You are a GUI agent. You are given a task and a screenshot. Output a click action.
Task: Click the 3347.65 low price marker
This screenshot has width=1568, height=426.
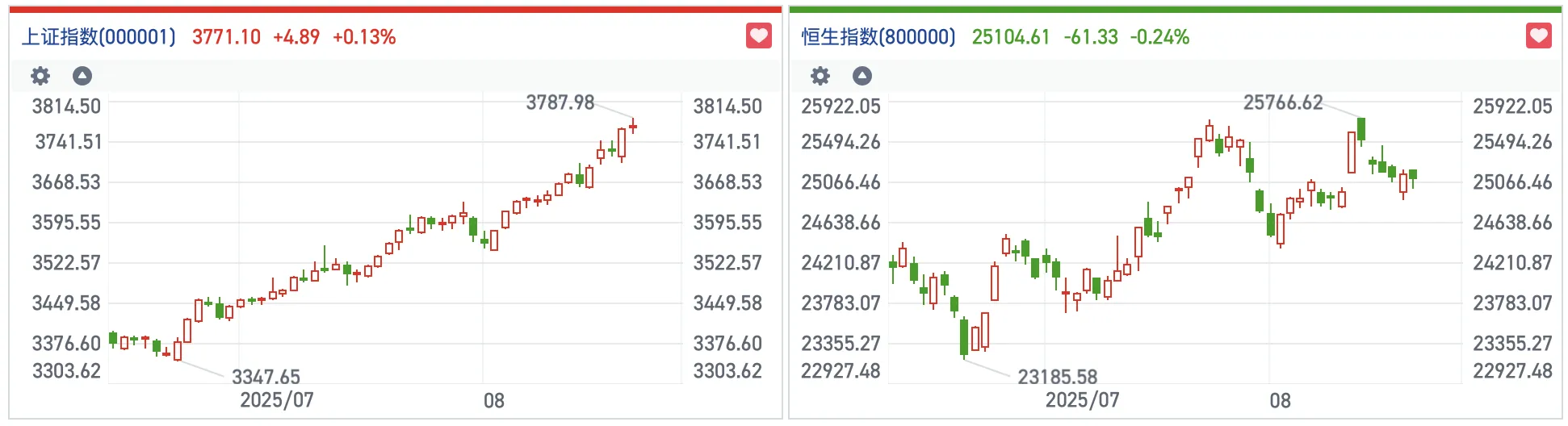266,377
